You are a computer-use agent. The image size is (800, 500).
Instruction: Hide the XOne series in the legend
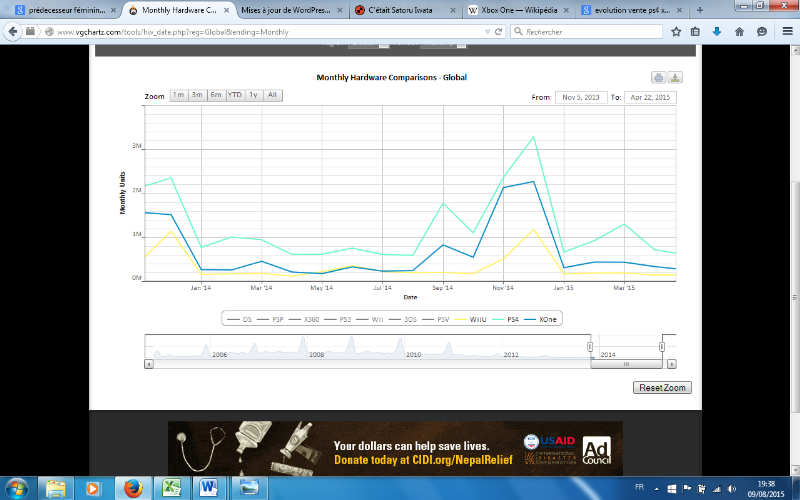(541, 319)
